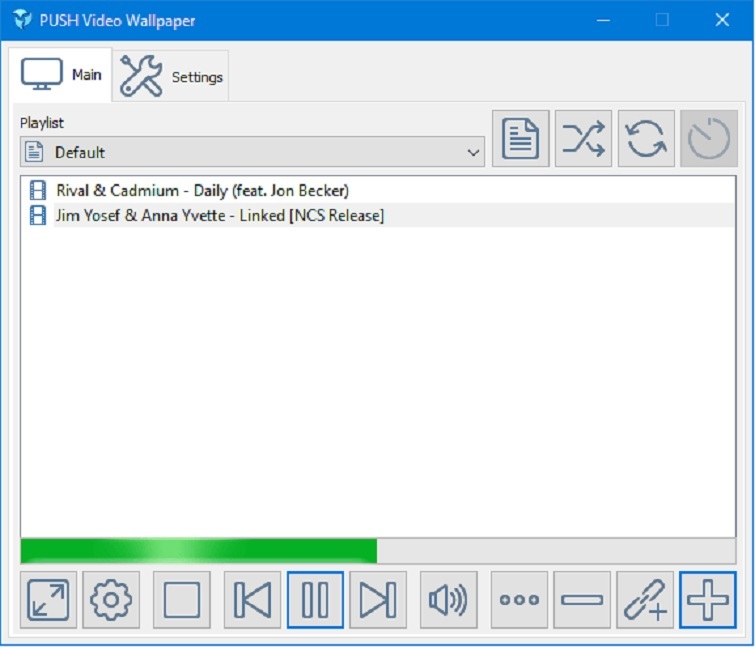Pause the current video wallpaper
Image resolution: width=755 pixels, height=647 pixels.
coord(315,600)
